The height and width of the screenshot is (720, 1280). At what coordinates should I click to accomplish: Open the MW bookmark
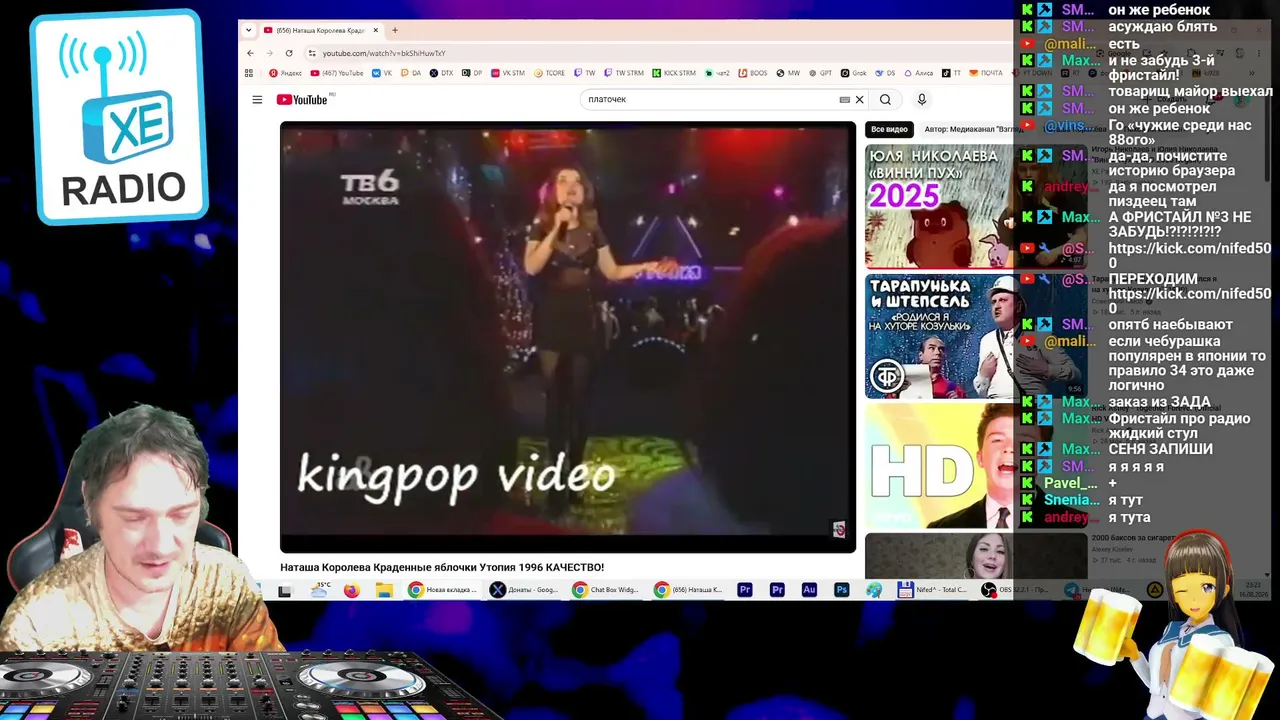point(789,73)
